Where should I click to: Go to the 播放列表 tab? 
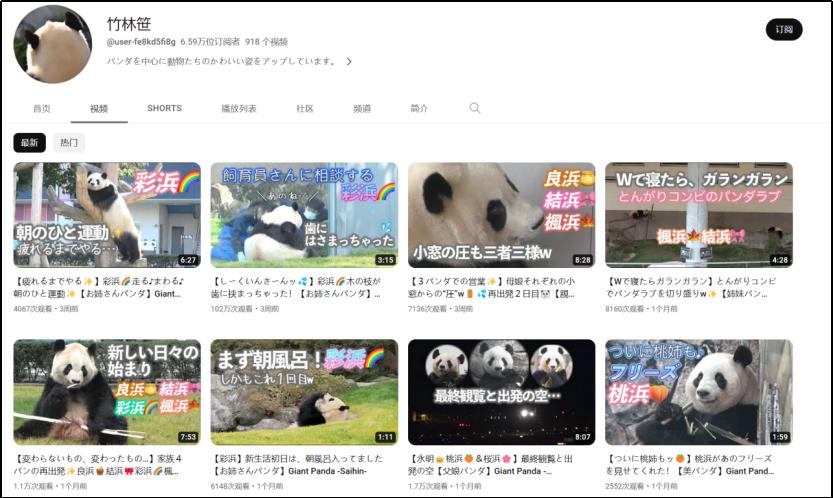tap(239, 108)
